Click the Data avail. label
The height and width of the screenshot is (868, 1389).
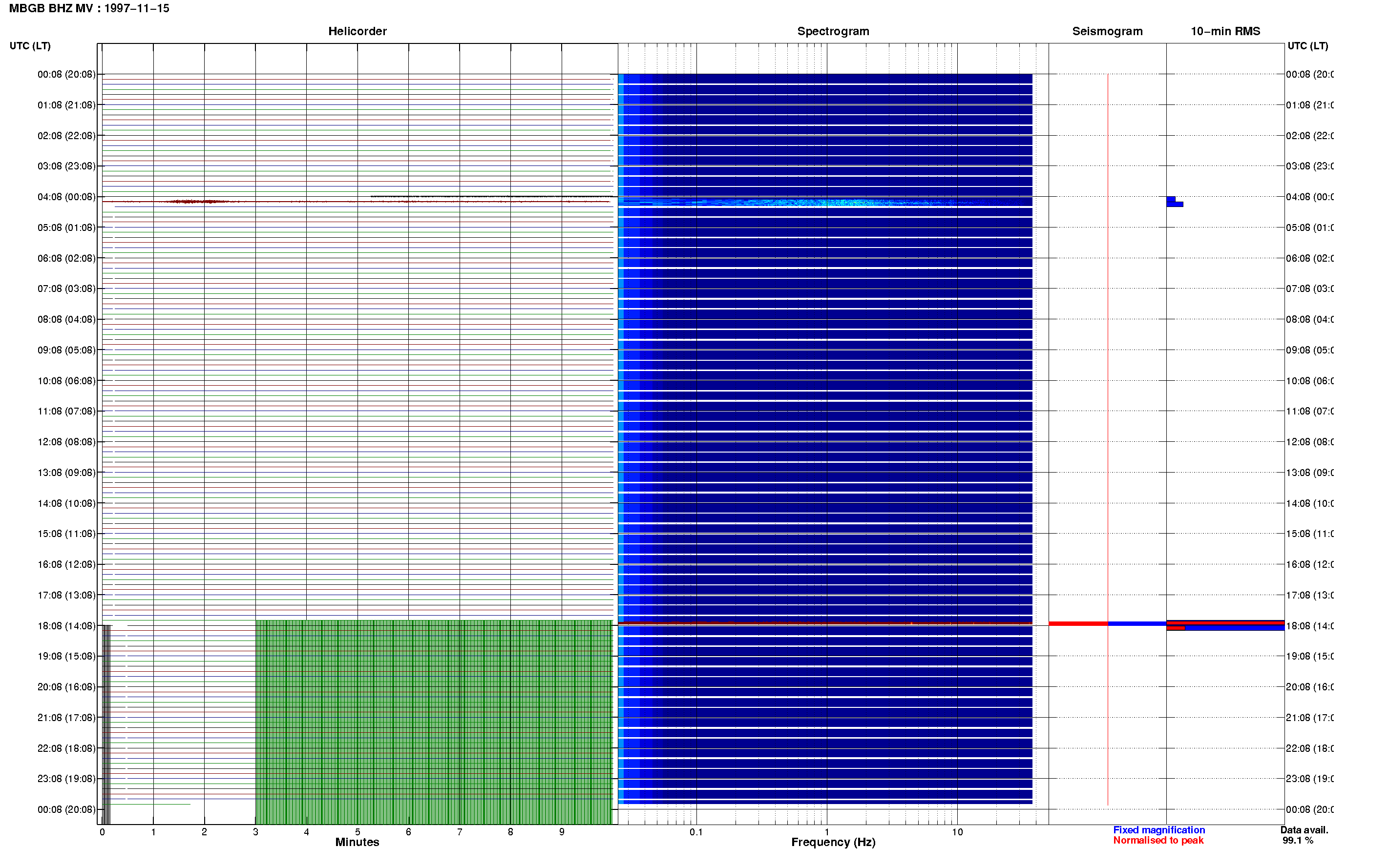point(1304,830)
